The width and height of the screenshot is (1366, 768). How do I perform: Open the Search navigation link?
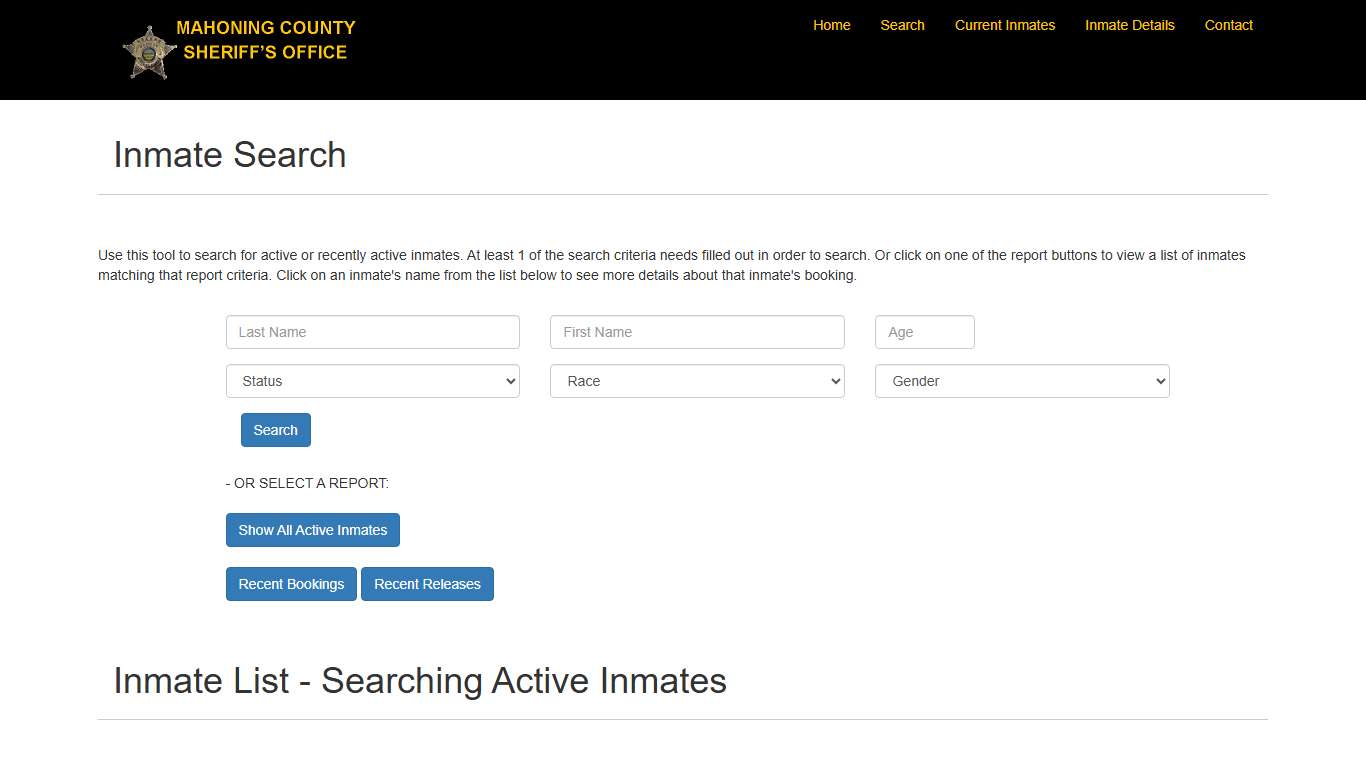click(x=902, y=25)
